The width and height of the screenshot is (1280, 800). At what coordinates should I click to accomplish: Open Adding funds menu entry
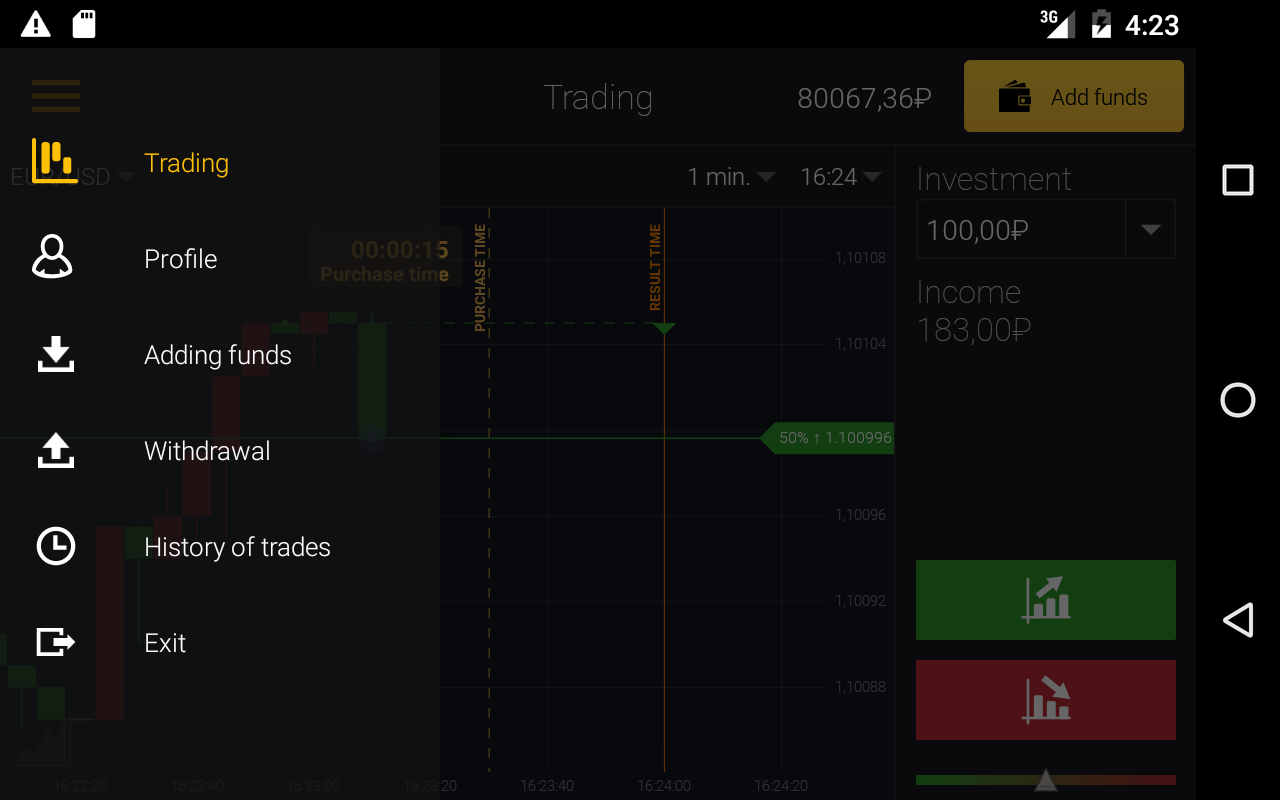pos(220,354)
